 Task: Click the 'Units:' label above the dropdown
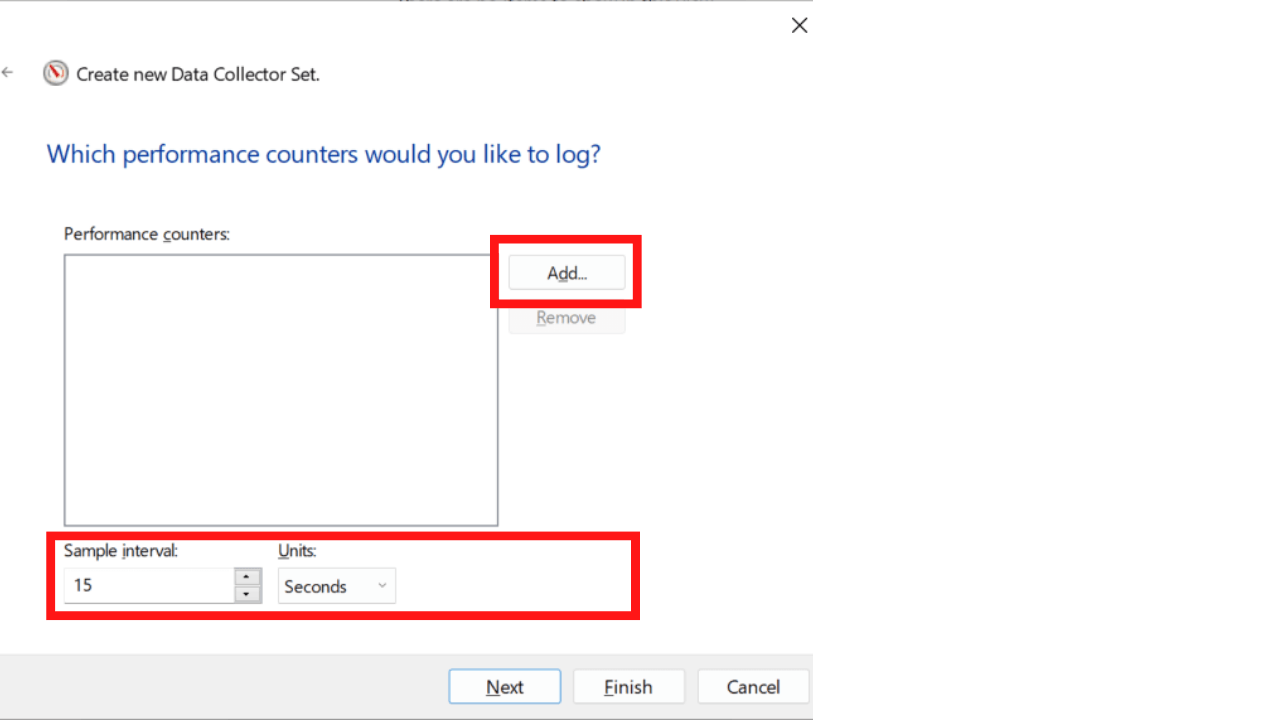click(297, 551)
